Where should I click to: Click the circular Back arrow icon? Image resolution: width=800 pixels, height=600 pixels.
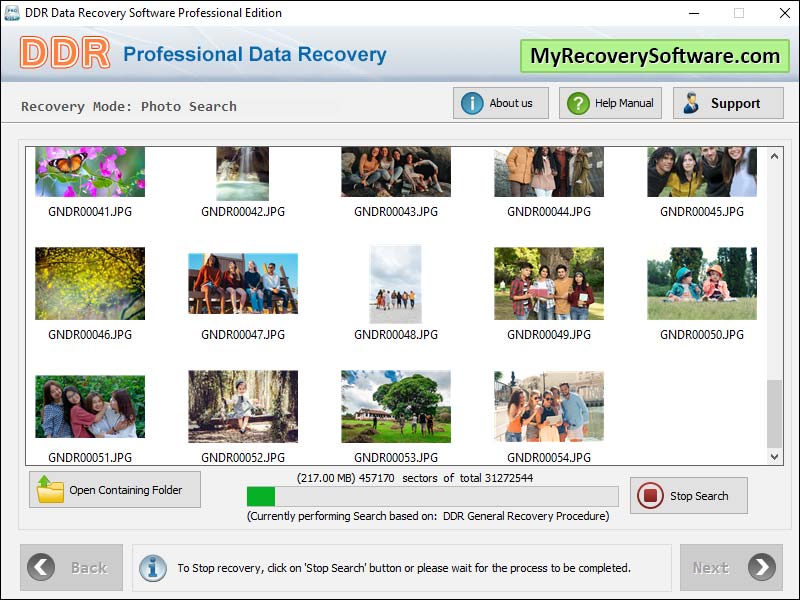click(x=40, y=567)
